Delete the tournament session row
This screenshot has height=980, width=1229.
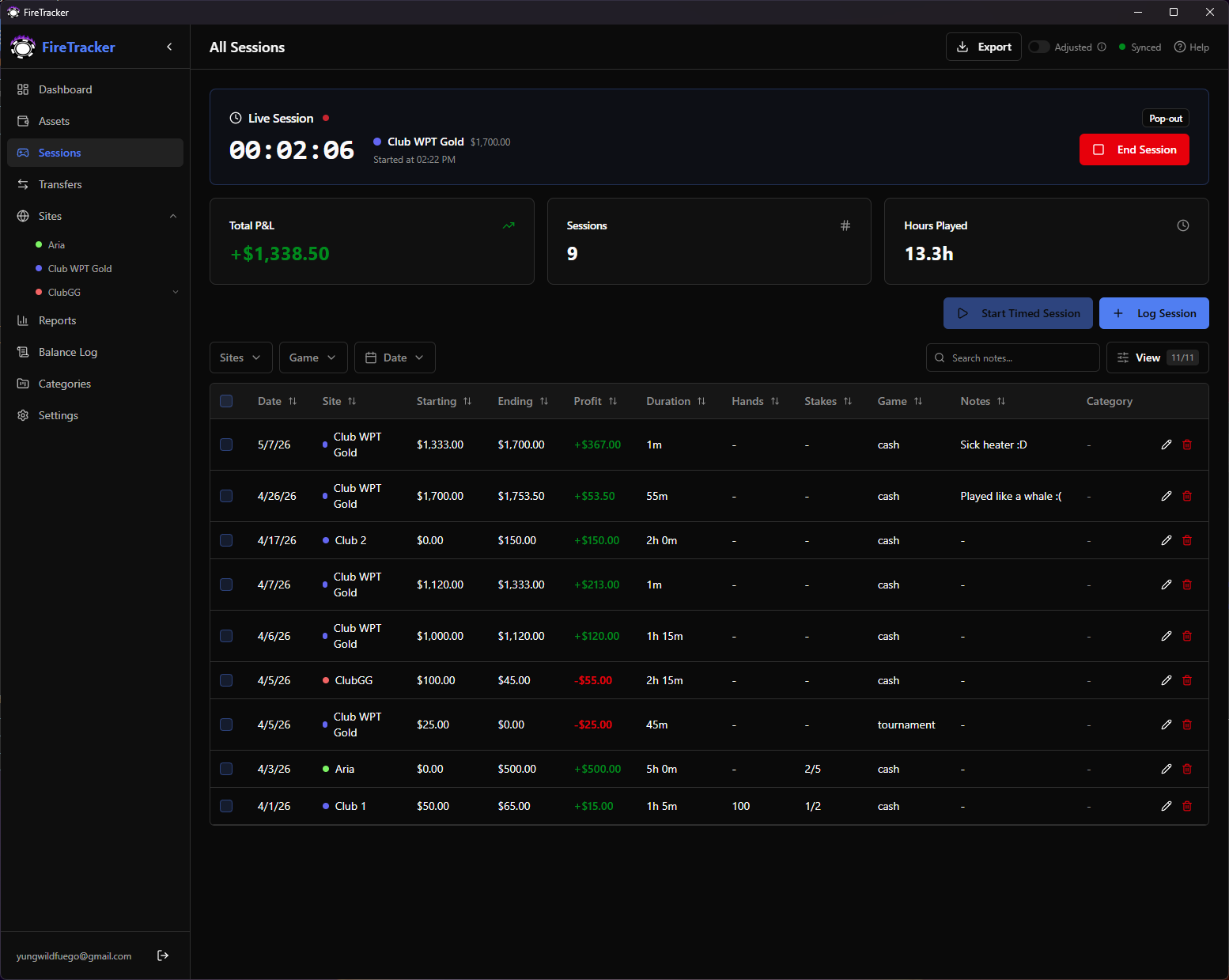1187,725
